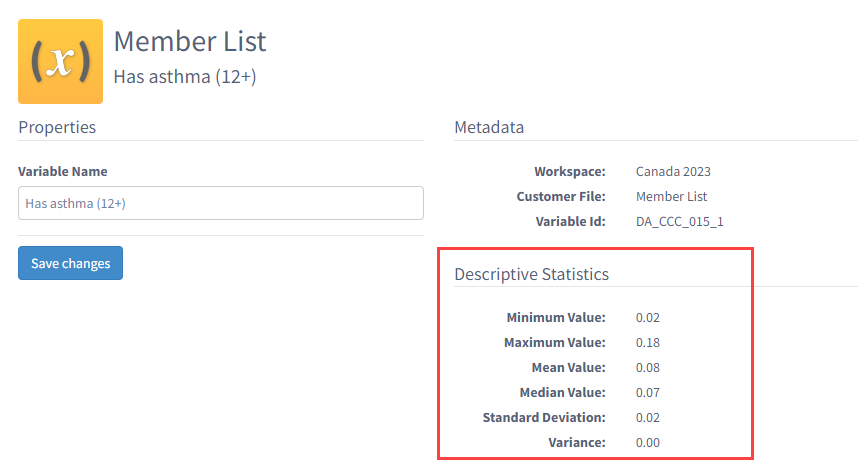Viewport: 858px width, 460px height.
Task: Click the 'Median Value:' label
Action: [x=563, y=393]
